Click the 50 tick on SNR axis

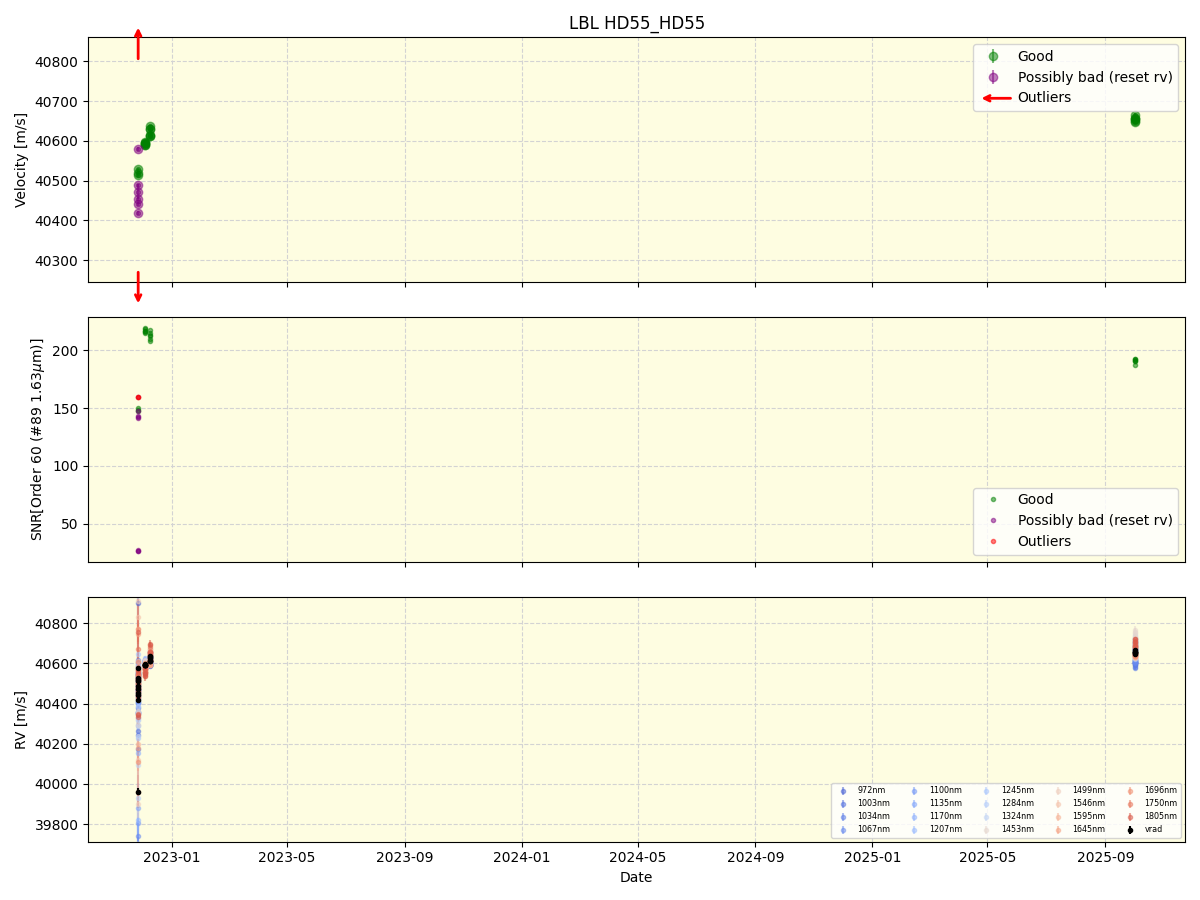(x=71, y=525)
